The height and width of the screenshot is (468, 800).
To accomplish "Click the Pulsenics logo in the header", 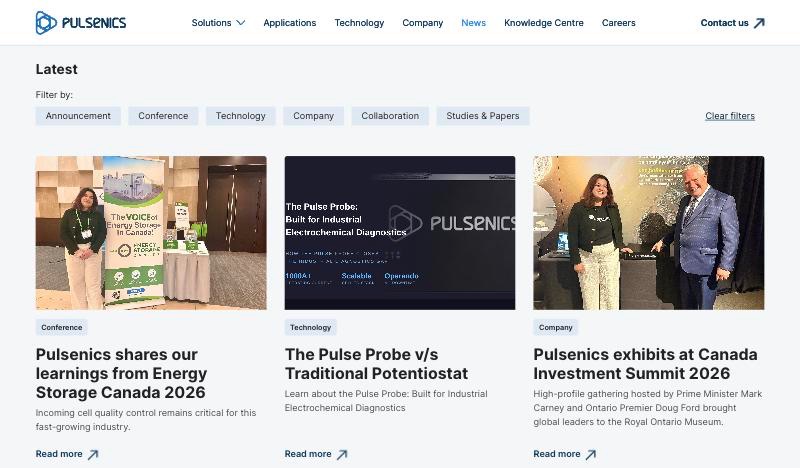I will [x=81, y=22].
